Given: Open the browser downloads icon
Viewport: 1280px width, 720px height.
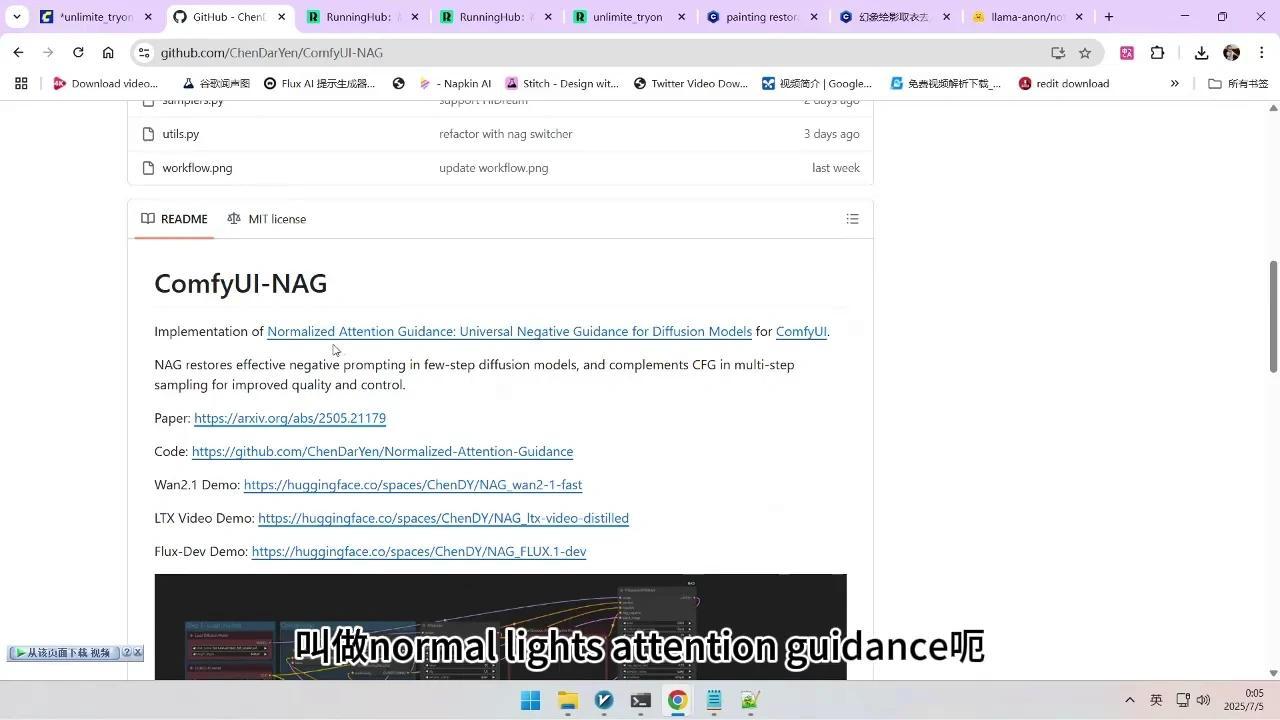Looking at the screenshot, I should tap(1201, 53).
